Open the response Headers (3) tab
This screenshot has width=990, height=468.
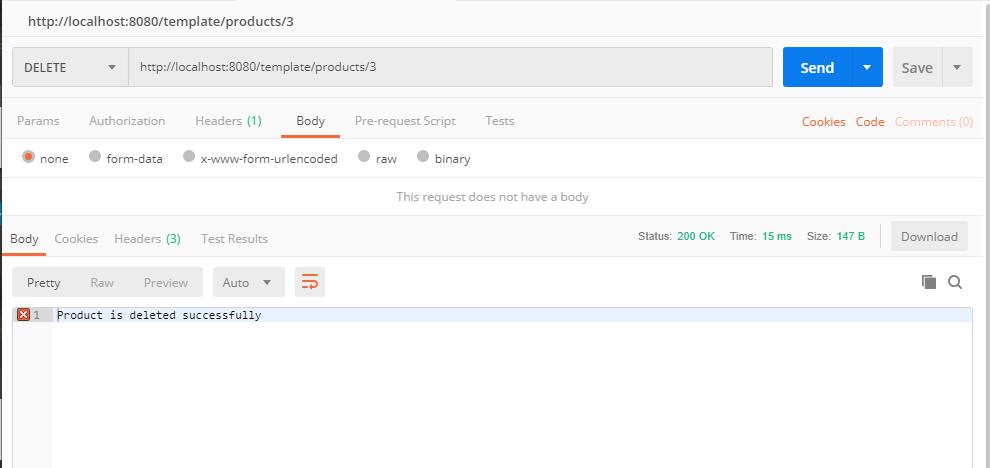tap(147, 239)
